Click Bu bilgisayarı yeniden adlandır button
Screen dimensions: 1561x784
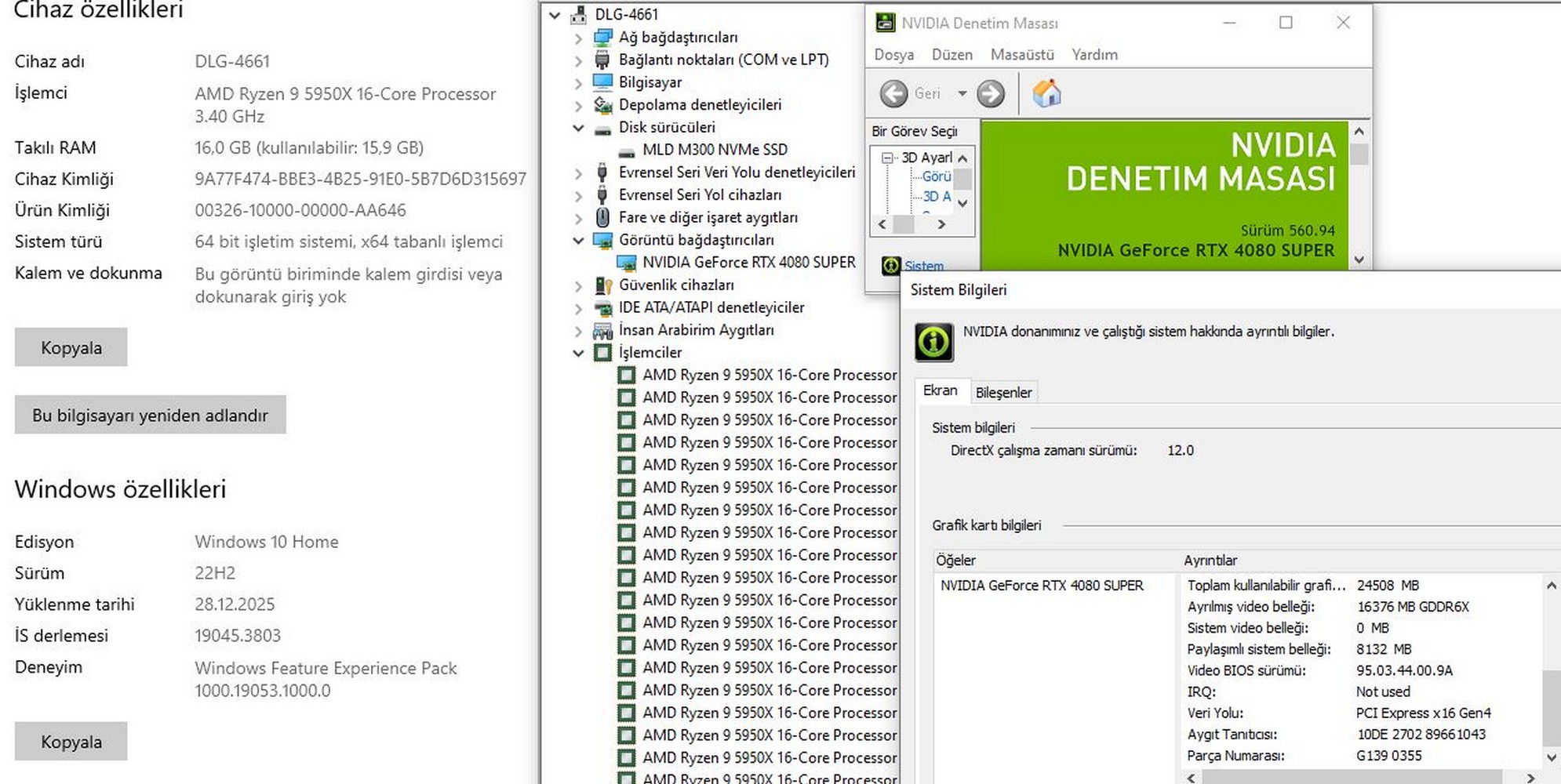pos(150,415)
